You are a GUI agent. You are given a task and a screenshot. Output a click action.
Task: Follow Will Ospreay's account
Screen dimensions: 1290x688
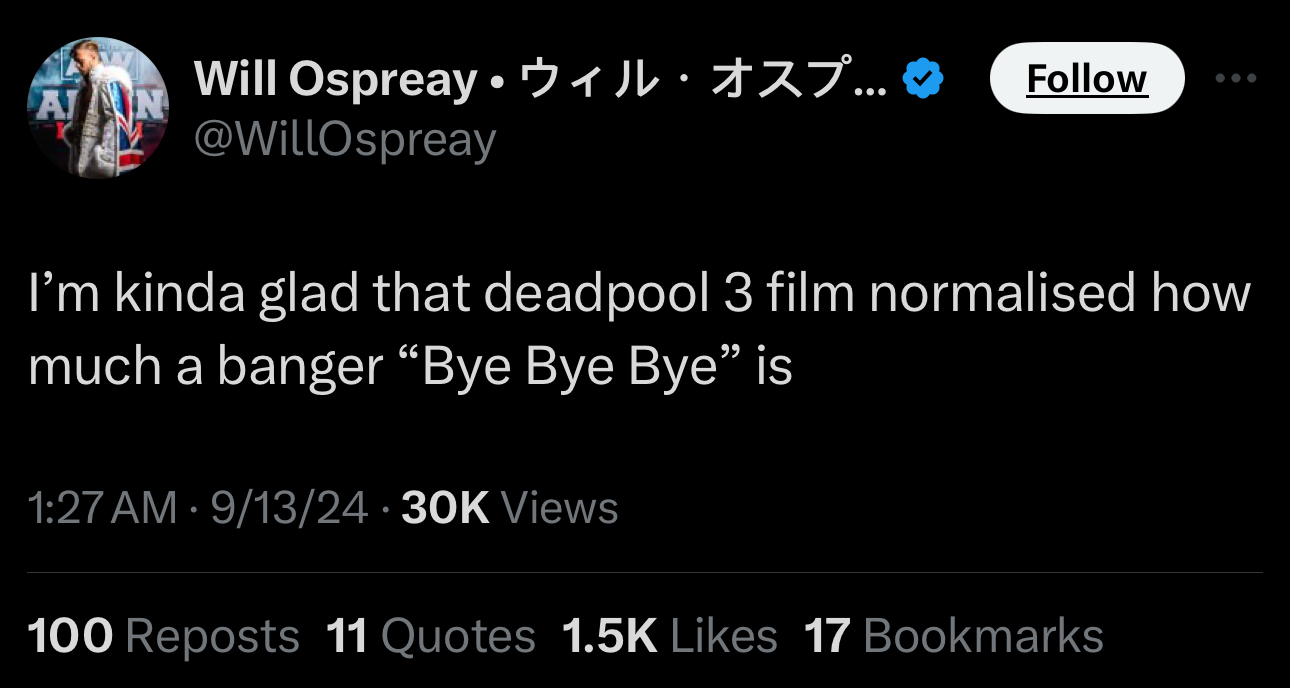[1087, 78]
